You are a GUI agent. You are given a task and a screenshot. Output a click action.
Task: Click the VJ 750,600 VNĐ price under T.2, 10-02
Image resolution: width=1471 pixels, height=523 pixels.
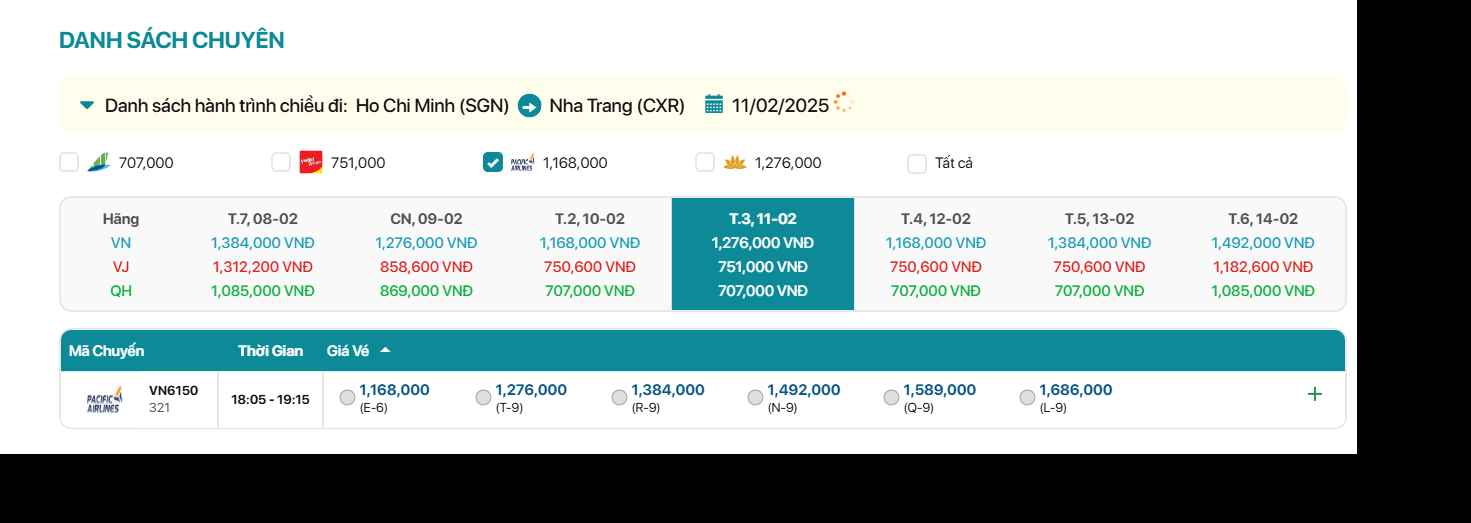590,267
